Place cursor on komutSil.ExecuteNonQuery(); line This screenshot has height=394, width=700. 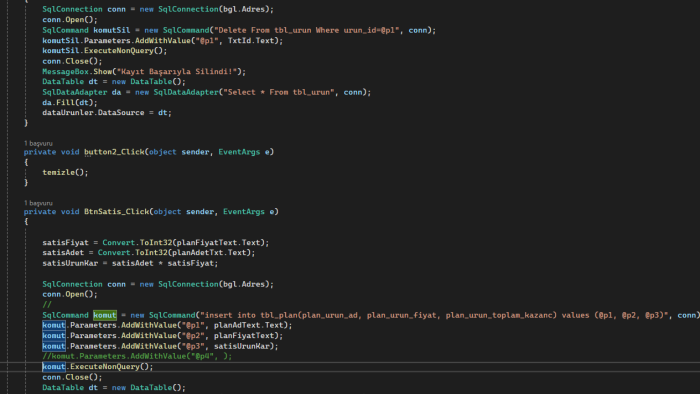(x=104, y=50)
